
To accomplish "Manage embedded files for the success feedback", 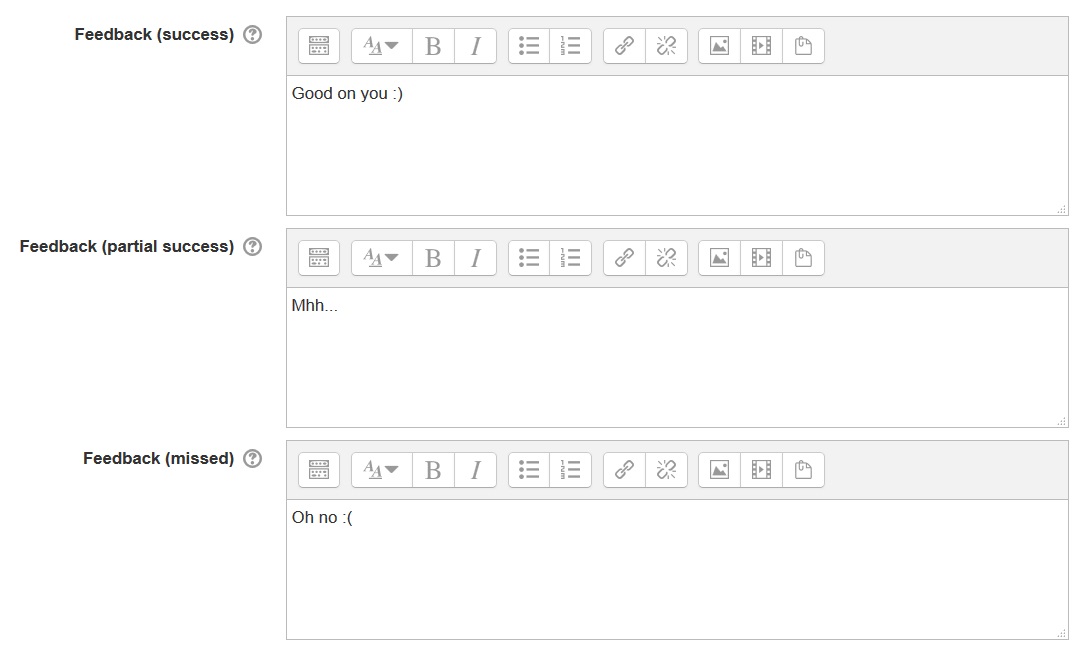I will coord(804,45).
